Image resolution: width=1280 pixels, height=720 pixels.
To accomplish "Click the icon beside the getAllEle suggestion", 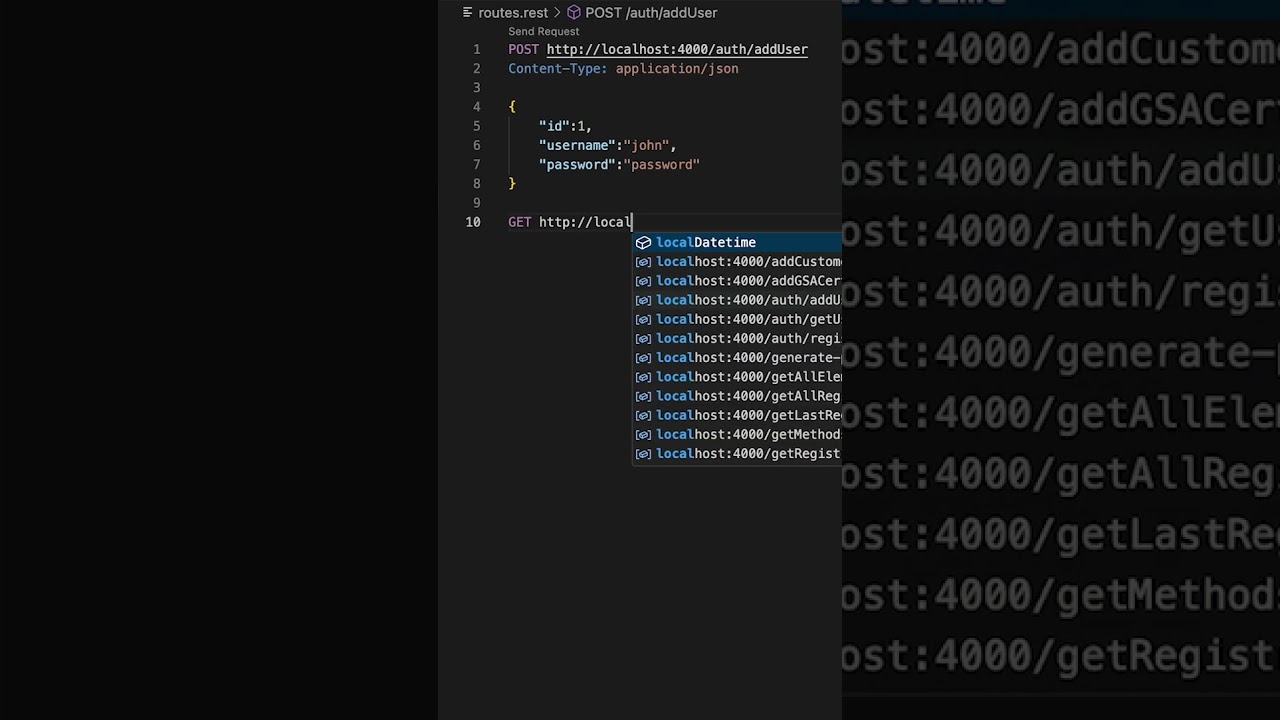I will tap(643, 377).
